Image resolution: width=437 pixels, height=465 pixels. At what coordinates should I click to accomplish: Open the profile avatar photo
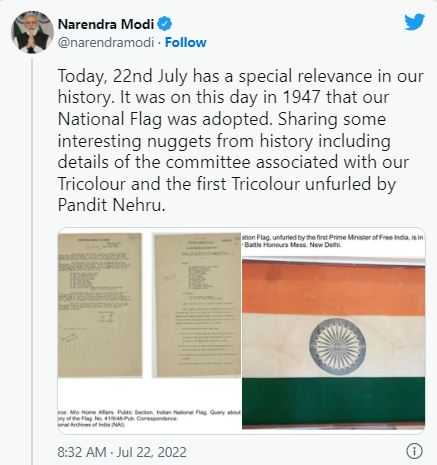(32, 32)
